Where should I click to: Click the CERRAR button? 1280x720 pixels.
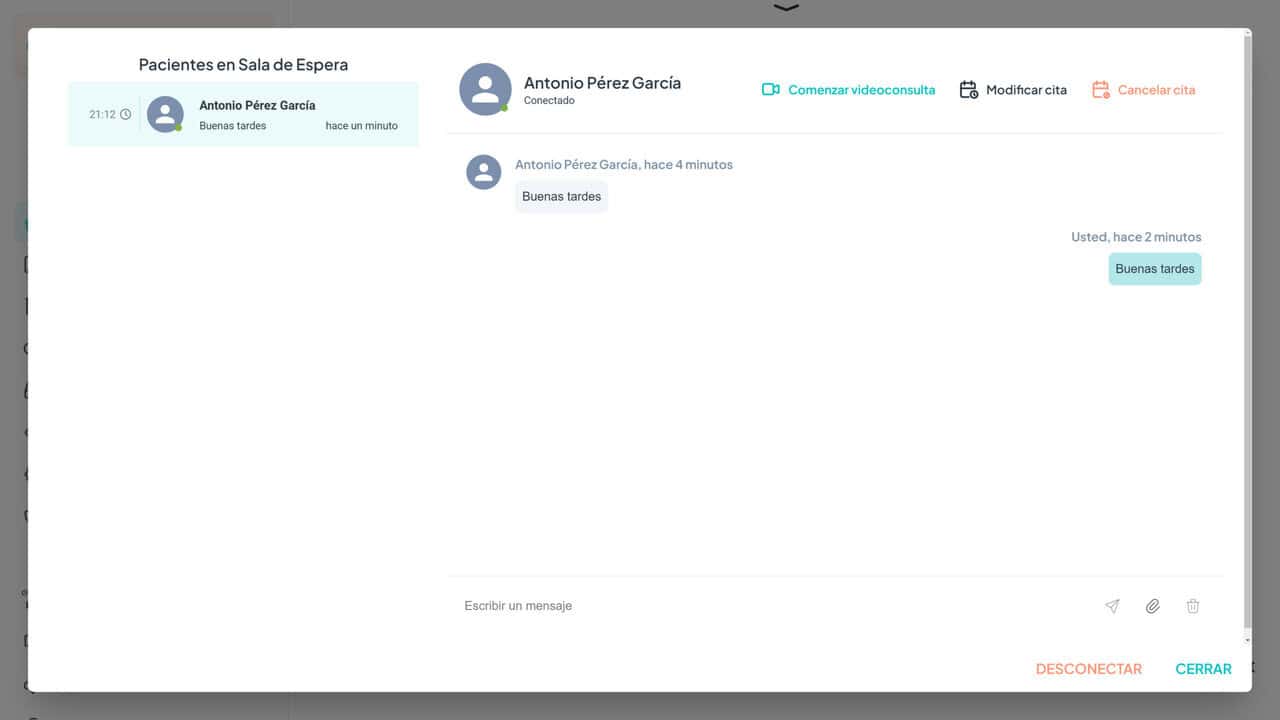coord(1203,669)
